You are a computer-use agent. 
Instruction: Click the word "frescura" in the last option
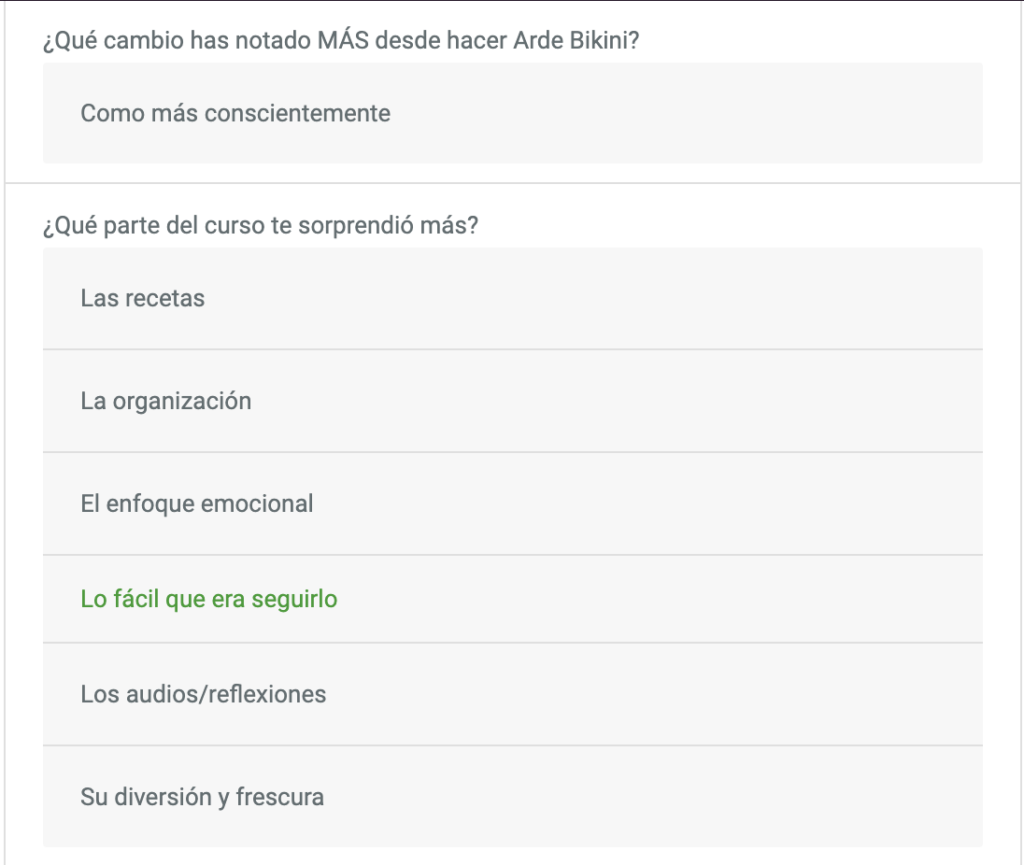(280, 797)
